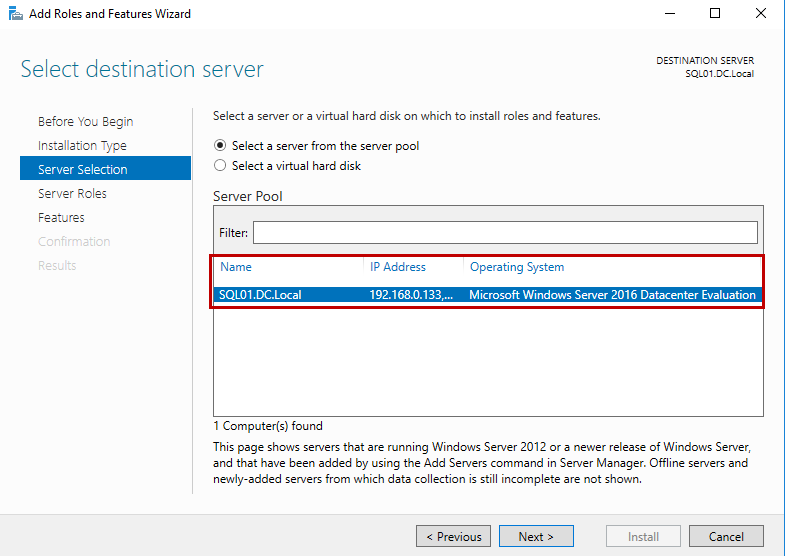Click the wizard icon in title bar
This screenshot has width=785, height=556.
(x=14, y=14)
